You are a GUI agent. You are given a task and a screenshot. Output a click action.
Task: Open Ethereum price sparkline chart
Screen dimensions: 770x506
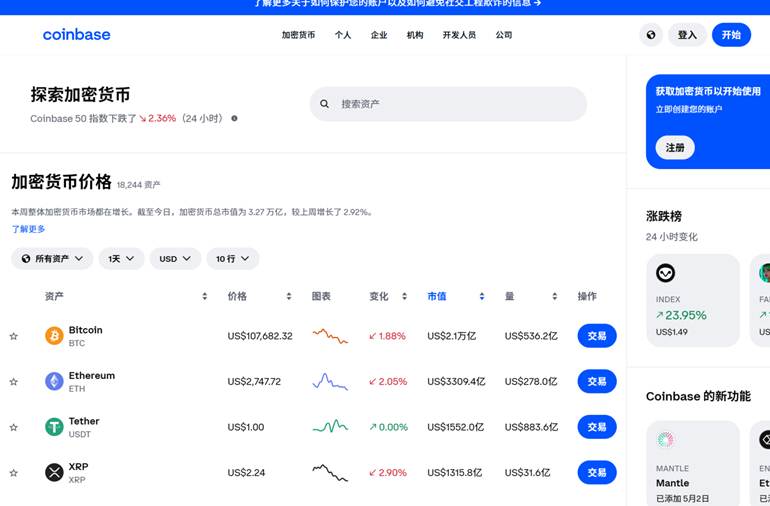330,381
